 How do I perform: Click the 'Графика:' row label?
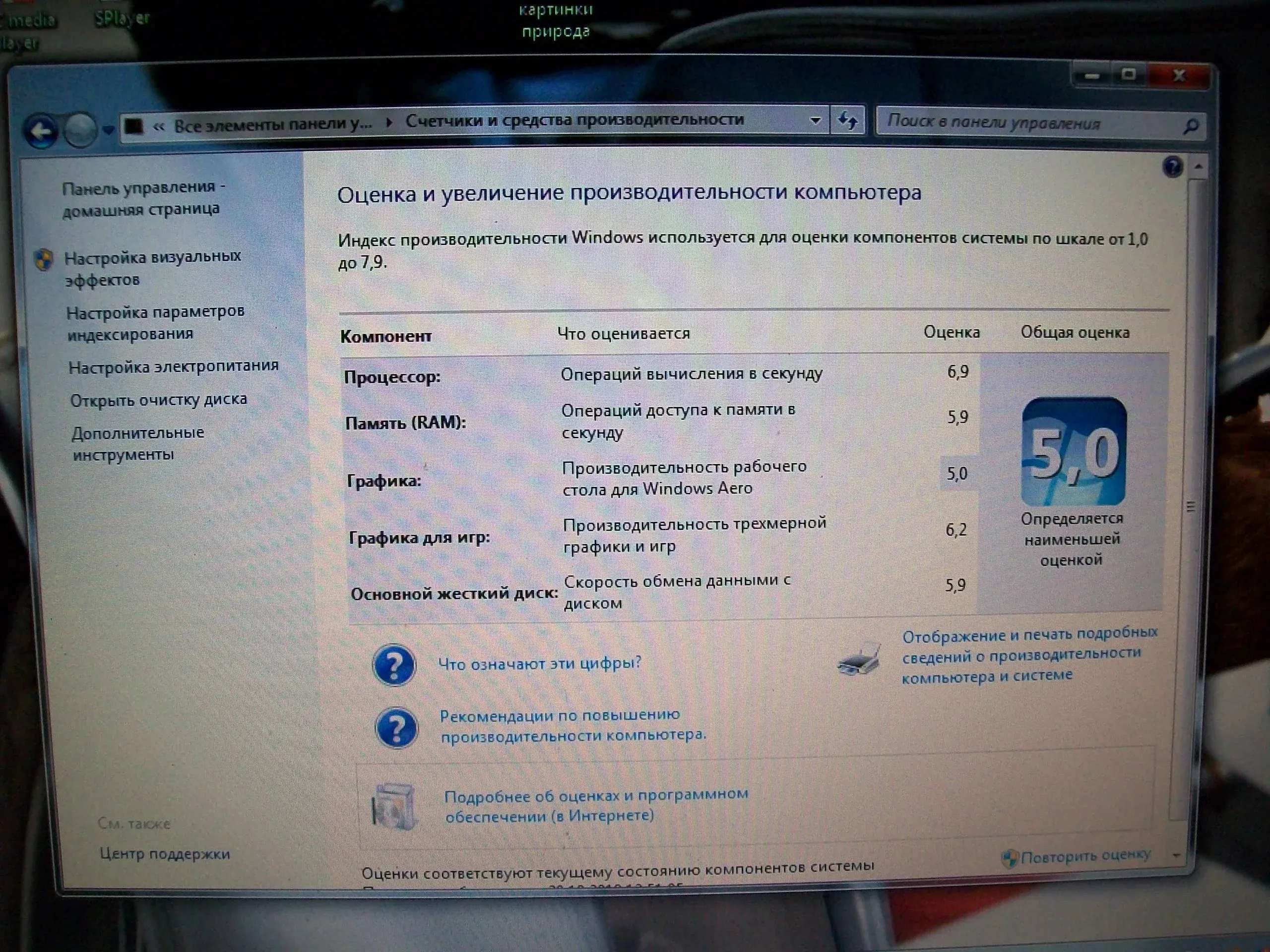pos(383,481)
